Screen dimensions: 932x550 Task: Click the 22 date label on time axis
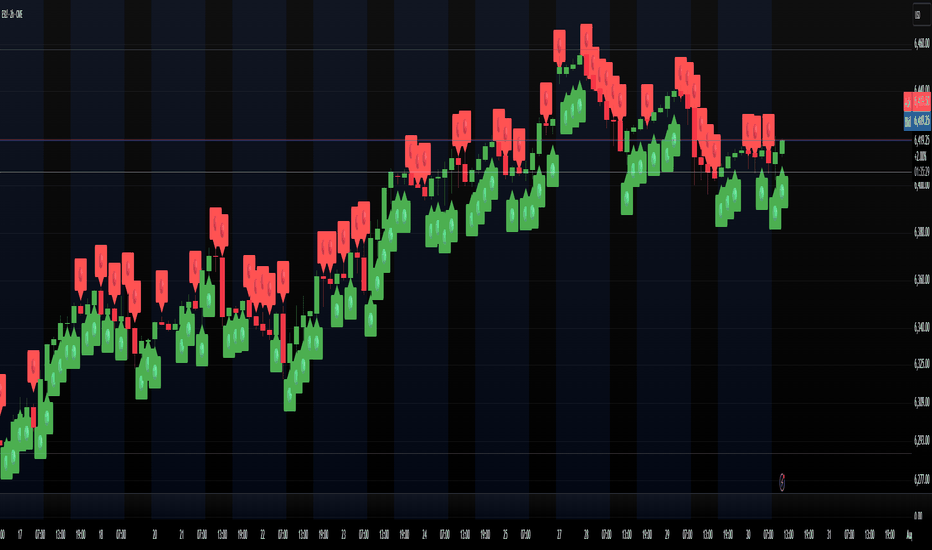point(263,535)
